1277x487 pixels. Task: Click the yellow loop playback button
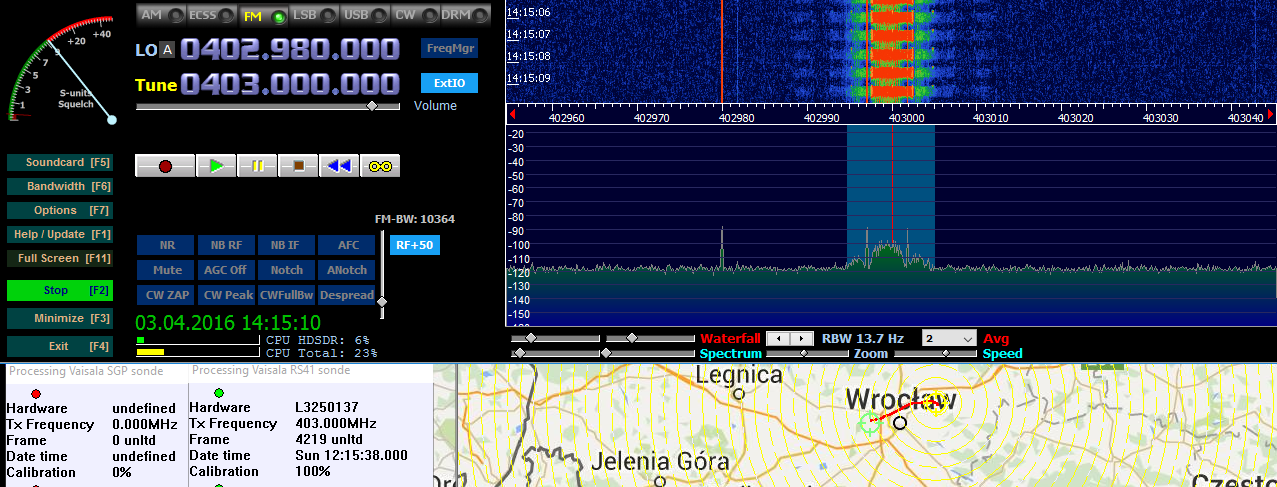click(380, 166)
